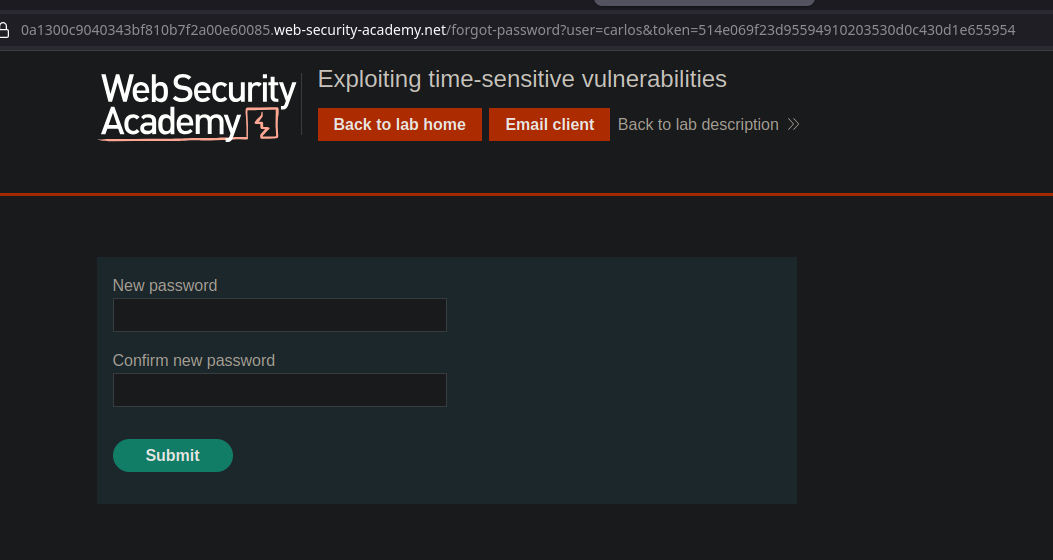
Task: Click the 'Academy' word in the logo
Action: (170, 123)
